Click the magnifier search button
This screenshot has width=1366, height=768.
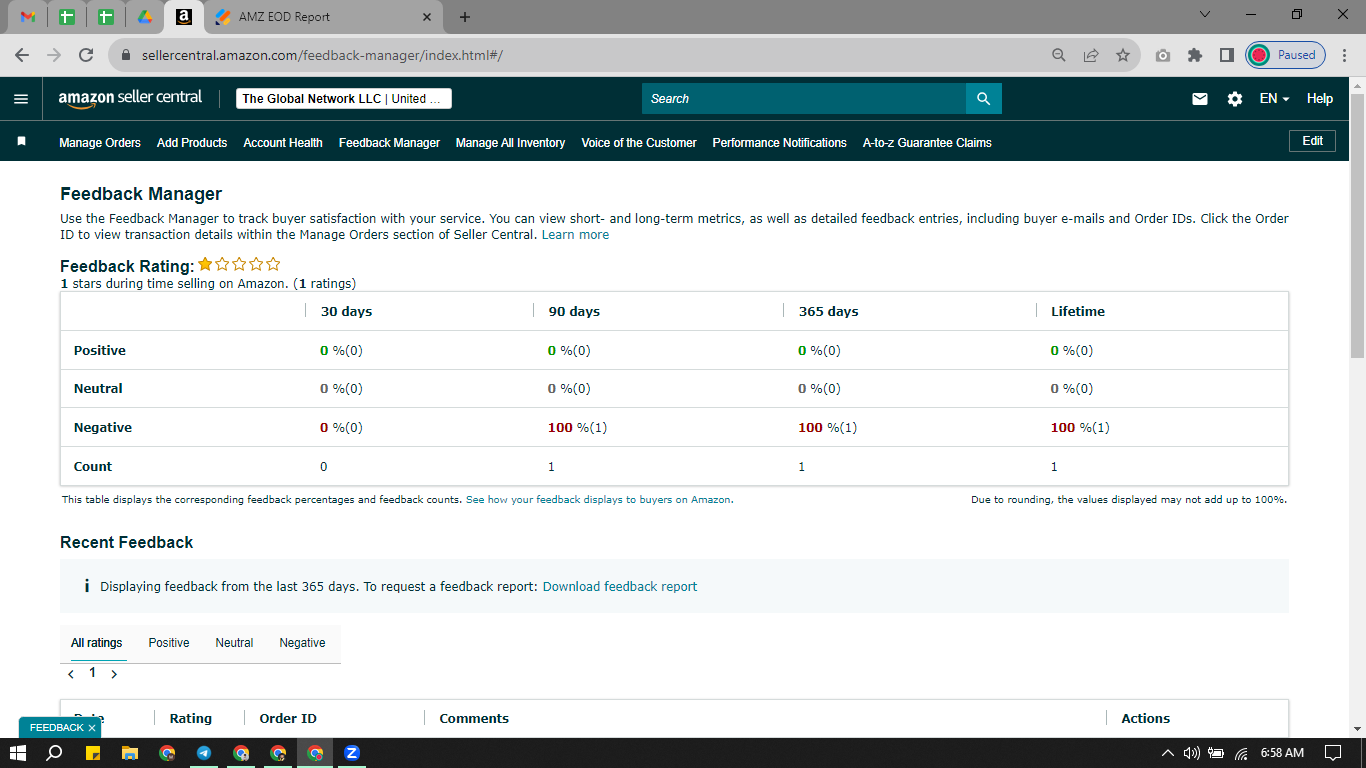[x=984, y=98]
